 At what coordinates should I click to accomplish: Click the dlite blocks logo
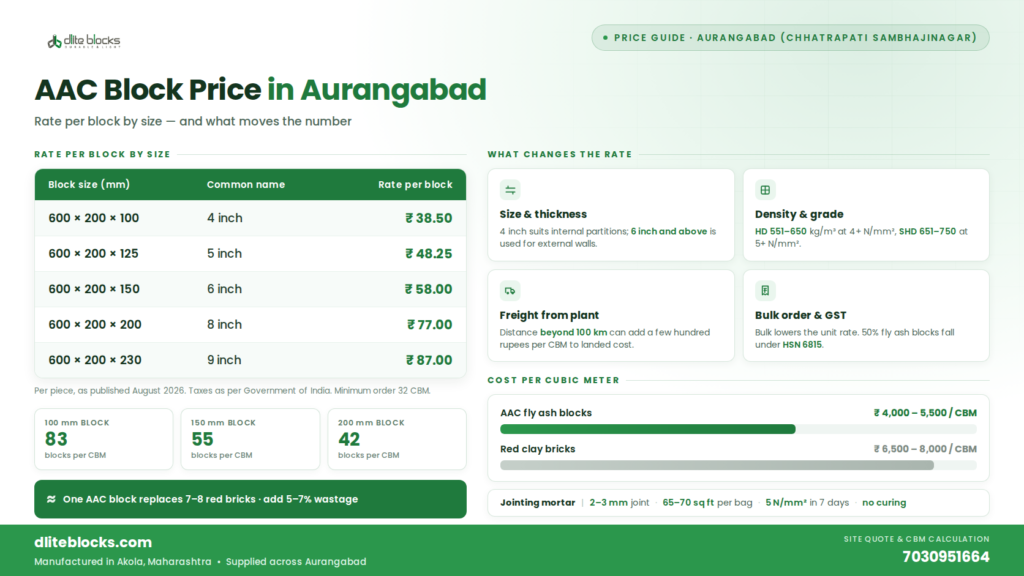[x=84, y=41]
